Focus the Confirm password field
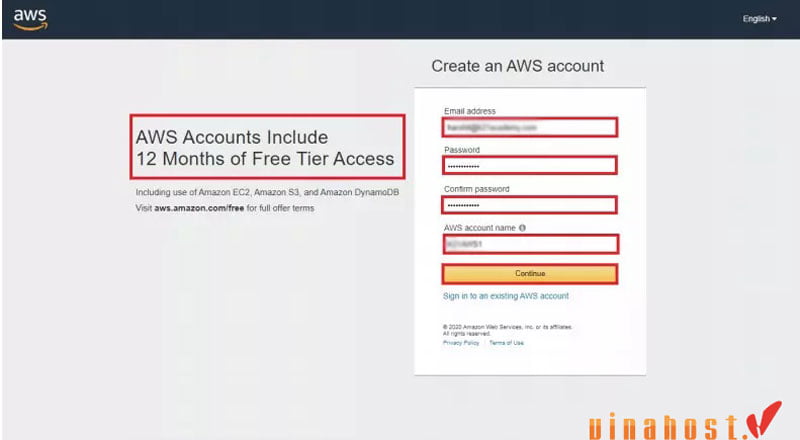 click(530, 205)
